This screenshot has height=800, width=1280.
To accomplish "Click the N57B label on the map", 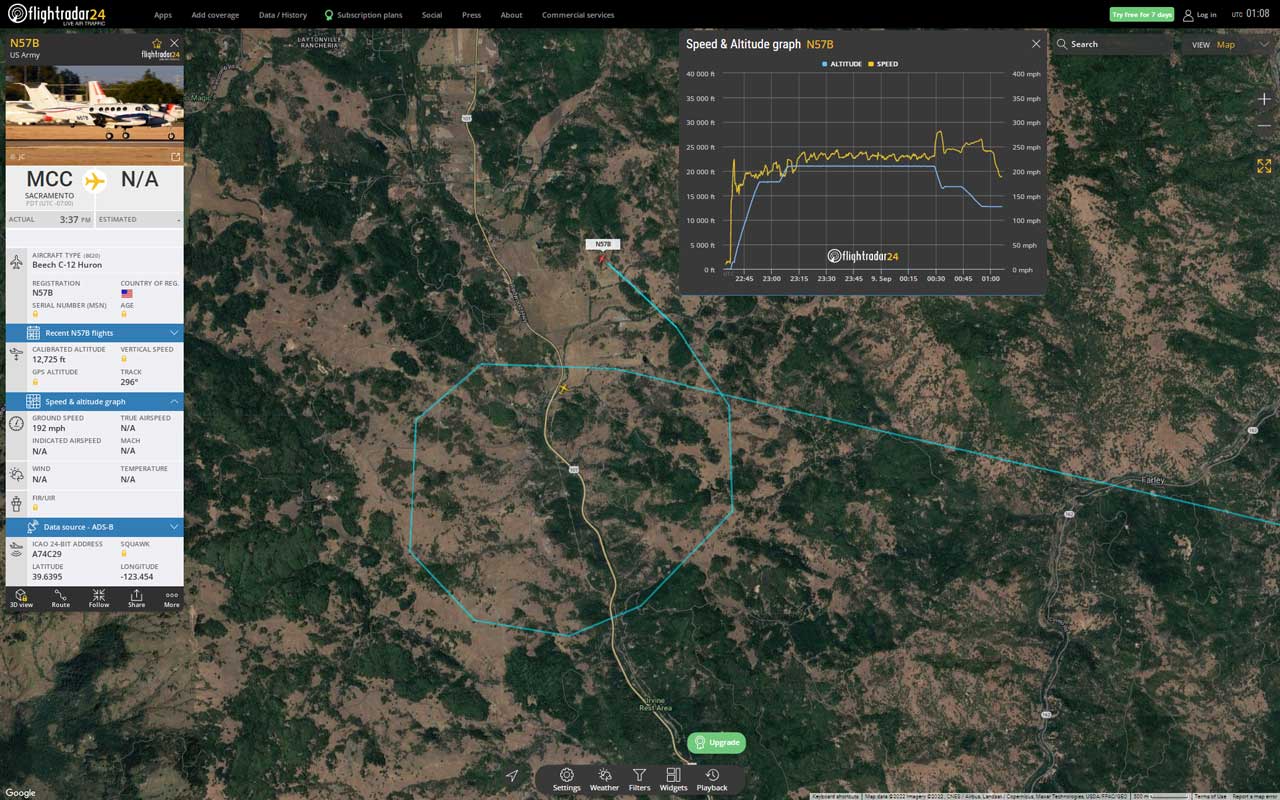I will 603,244.
